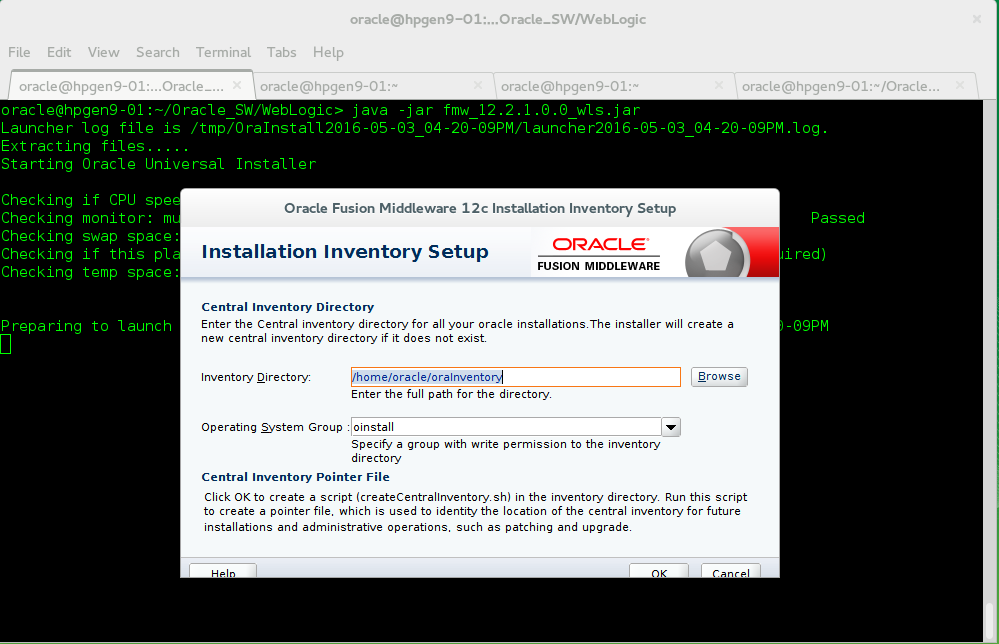999x644 pixels.
Task: Click the hexagon shield graphic in banner
Action: pos(716,252)
